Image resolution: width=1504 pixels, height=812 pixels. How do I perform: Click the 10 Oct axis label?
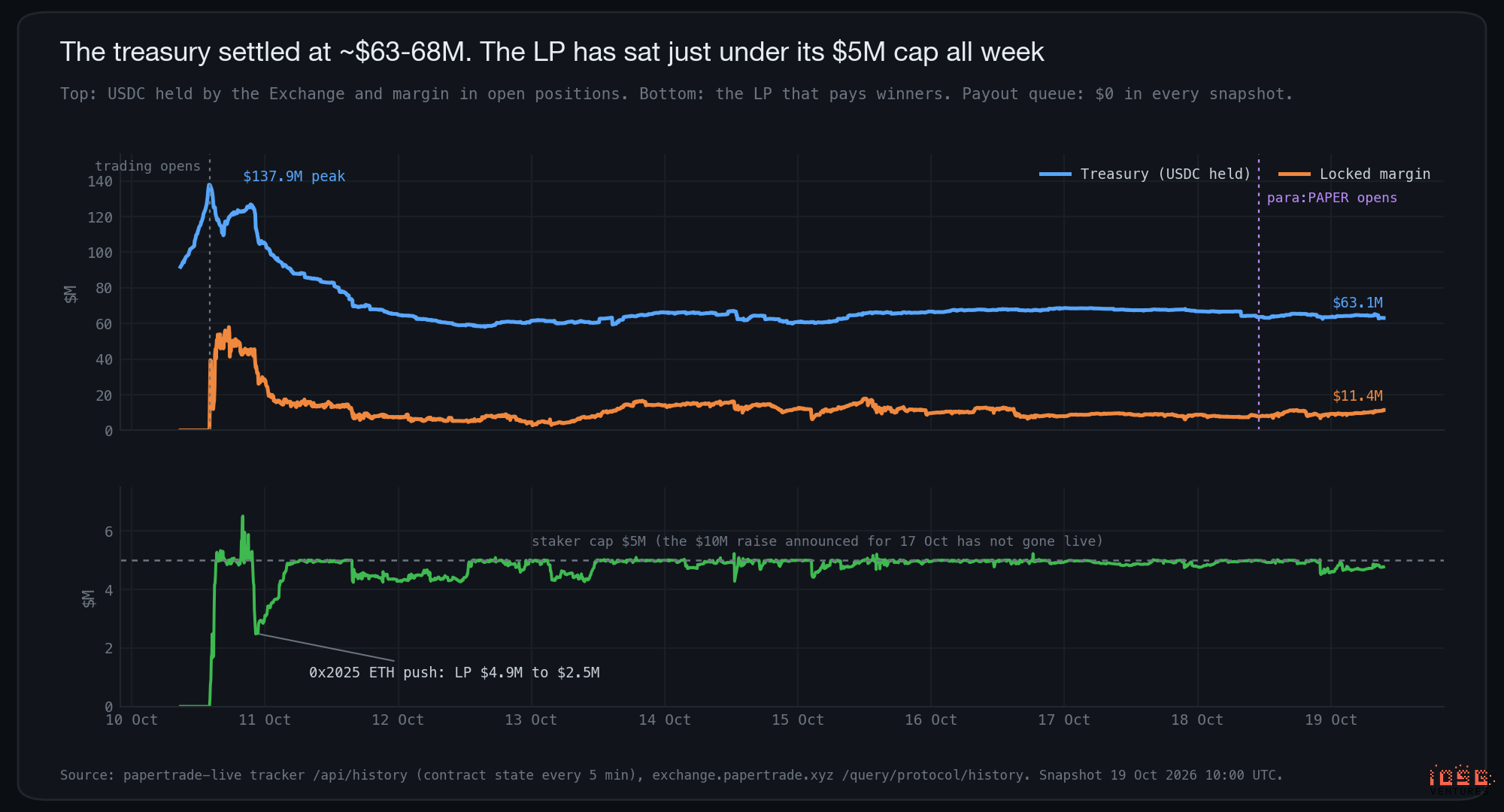coord(132,720)
